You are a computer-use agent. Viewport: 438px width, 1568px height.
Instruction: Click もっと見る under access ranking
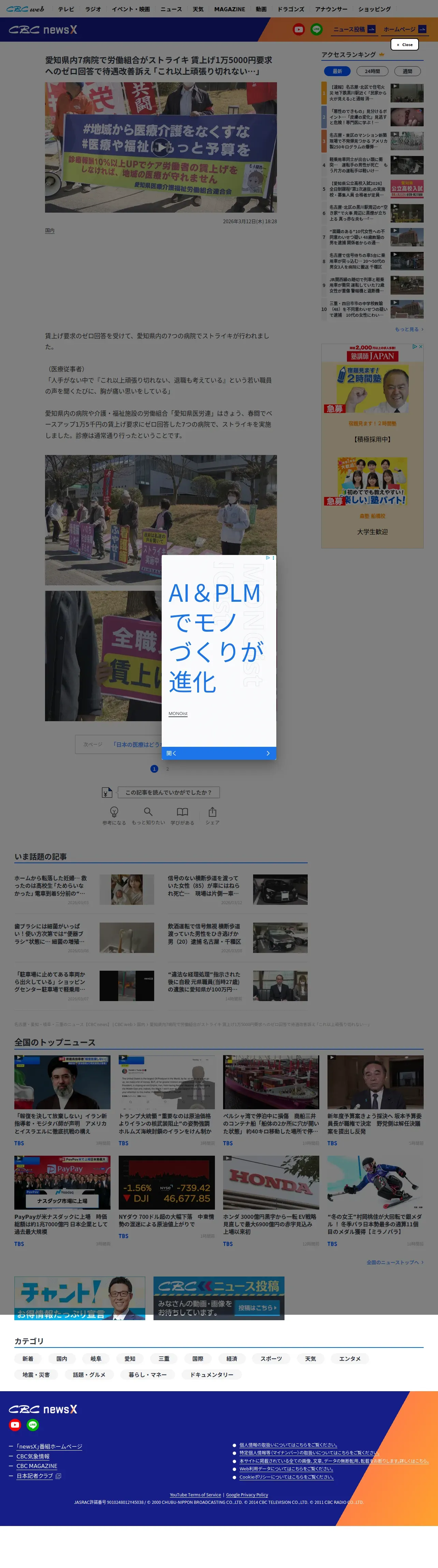pyautogui.click(x=409, y=329)
